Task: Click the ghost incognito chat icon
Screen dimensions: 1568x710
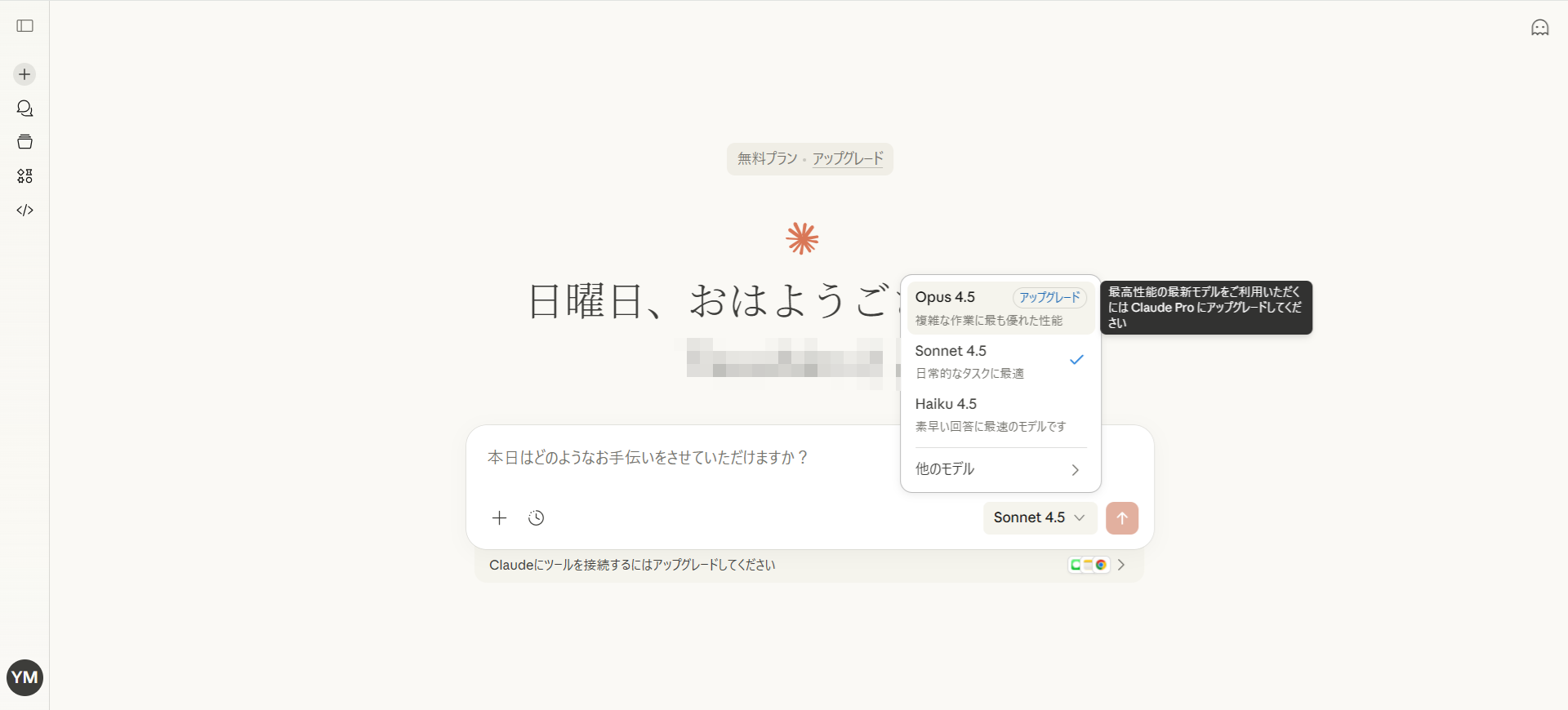Action: pyautogui.click(x=1539, y=28)
